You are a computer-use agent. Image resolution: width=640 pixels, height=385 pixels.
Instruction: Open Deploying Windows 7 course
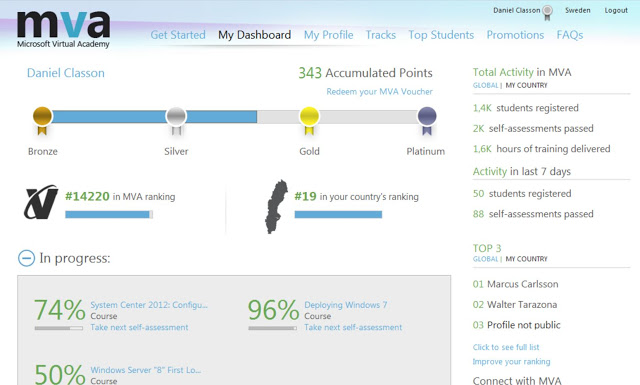pyautogui.click(x=346, y=305)
